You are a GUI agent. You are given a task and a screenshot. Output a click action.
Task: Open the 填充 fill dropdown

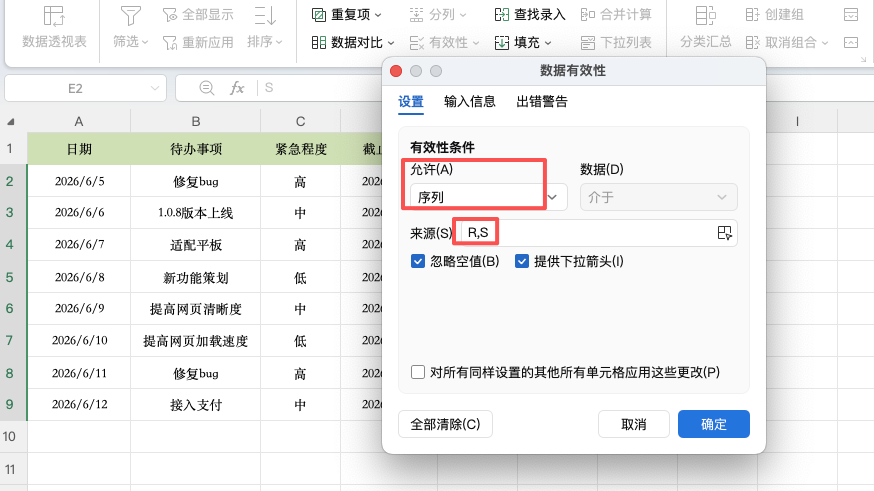pyautogui.click(x=523, y=42)
